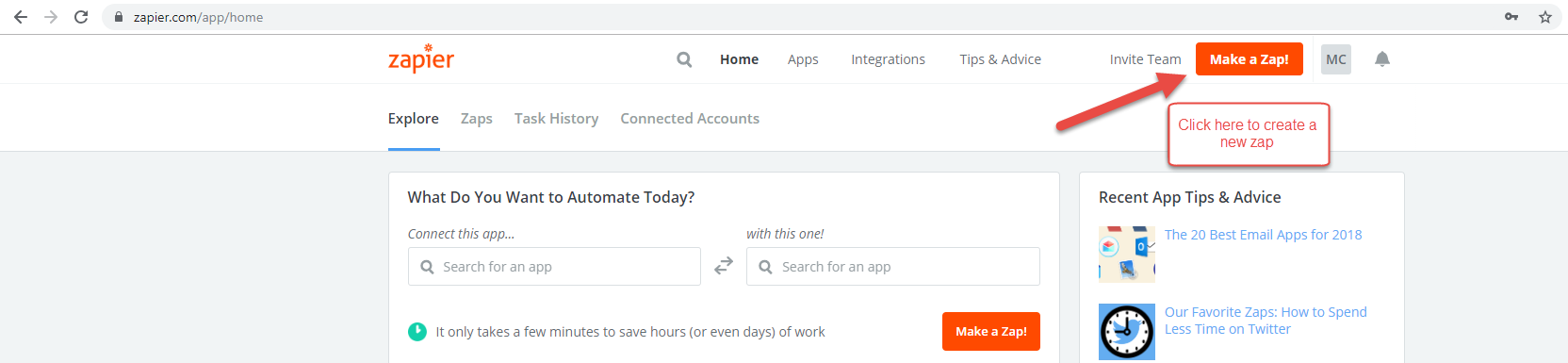The image size is (1568, 363).
Task: Open Tips & Advice menu
Action: [1000, 59]
